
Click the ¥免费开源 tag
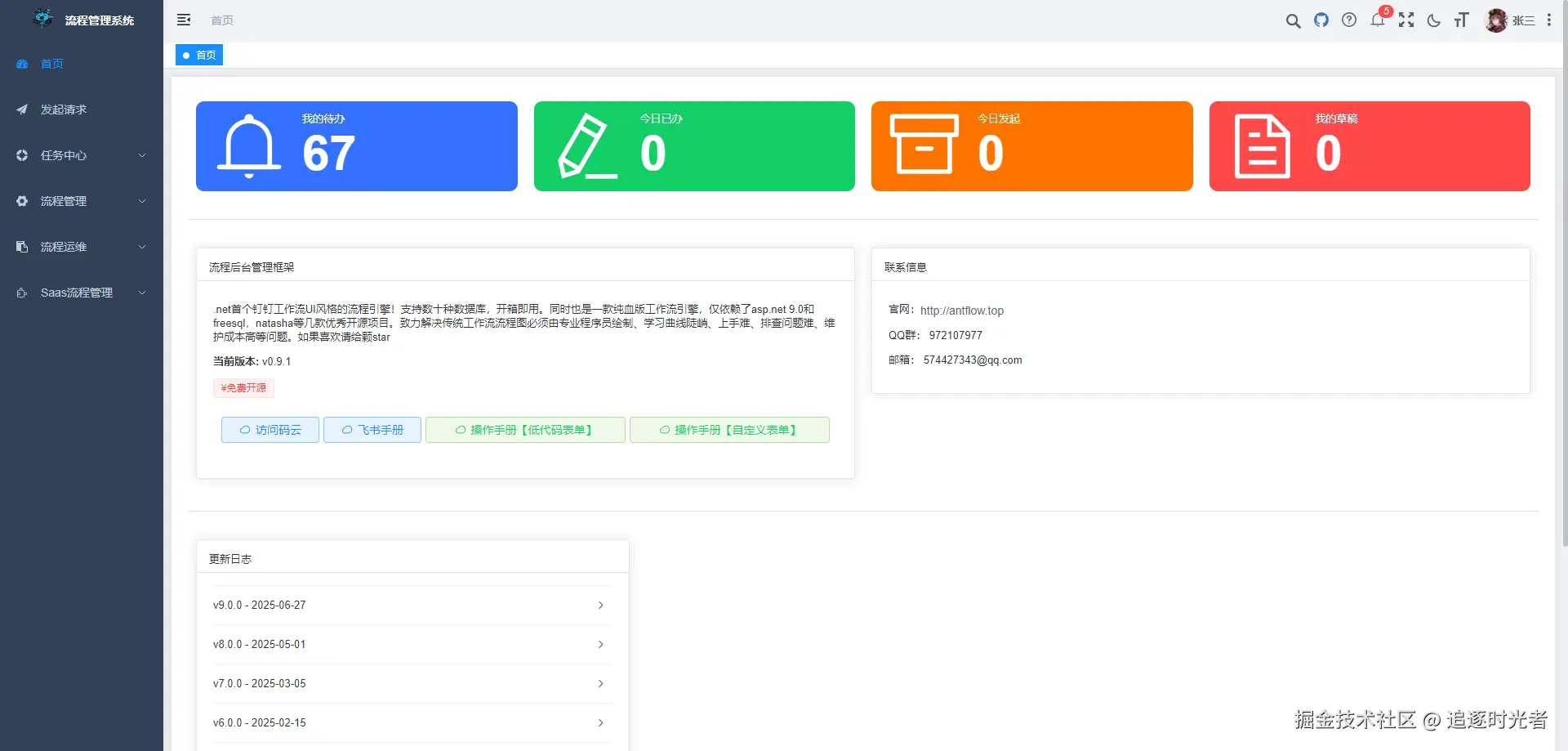(x=243, y=388)
